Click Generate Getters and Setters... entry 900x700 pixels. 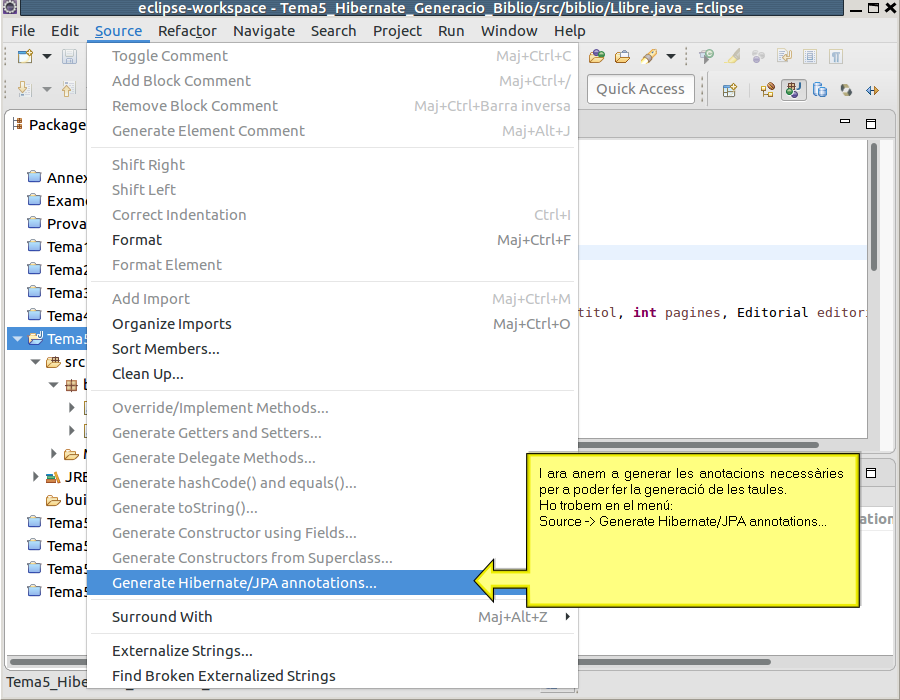tap(333, 433)
